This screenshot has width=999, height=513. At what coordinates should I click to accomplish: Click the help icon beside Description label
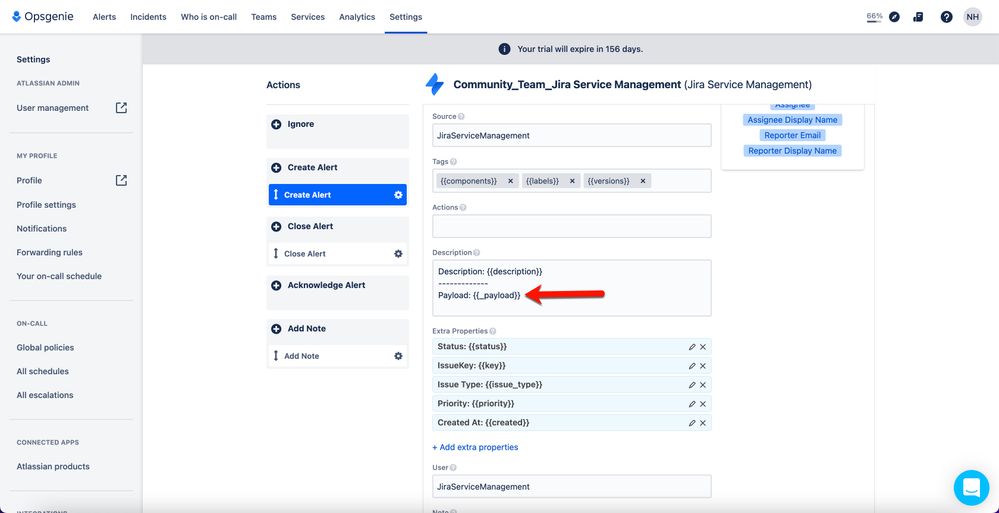tap(477, 253)
